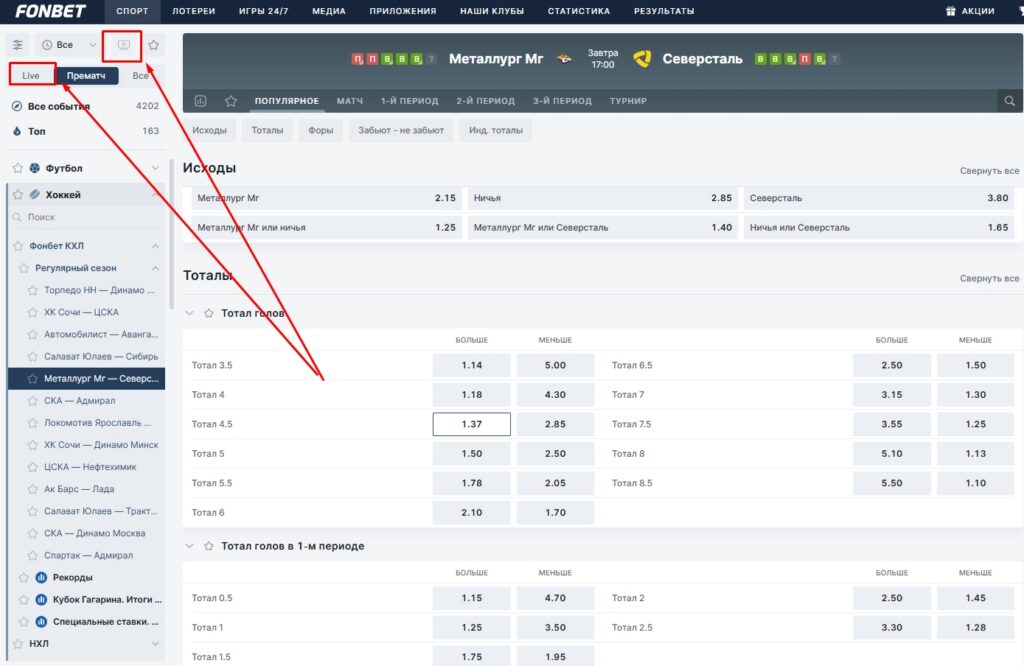Switch event filter to Live

click(31, 75)
